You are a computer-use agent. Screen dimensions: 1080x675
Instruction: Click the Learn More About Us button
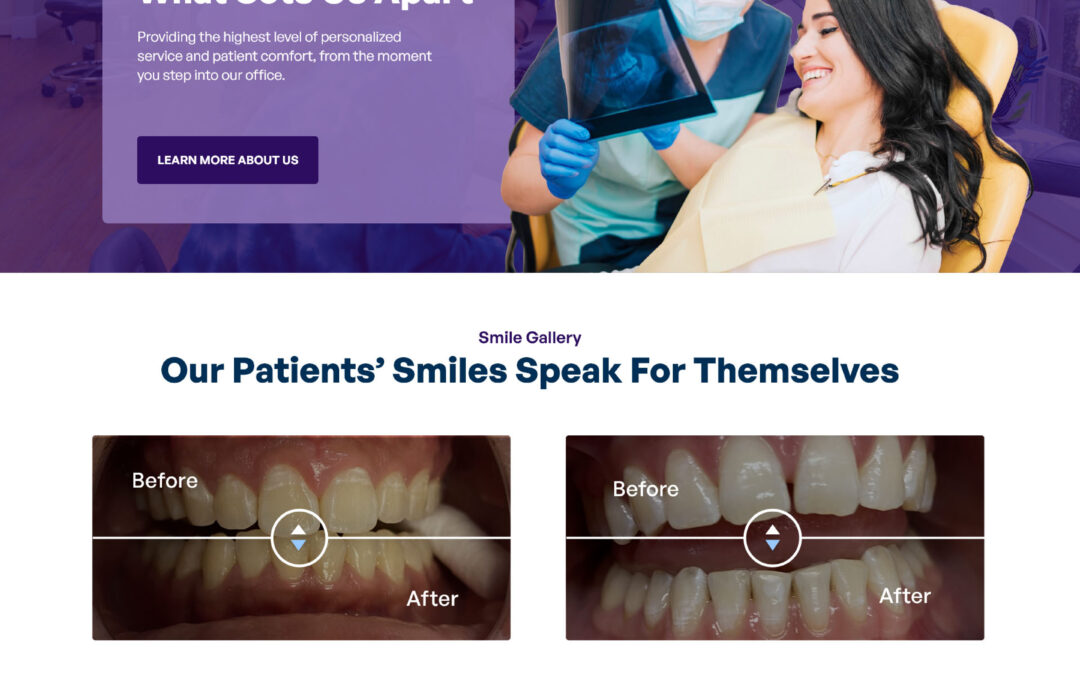click(x=227, y=160)
